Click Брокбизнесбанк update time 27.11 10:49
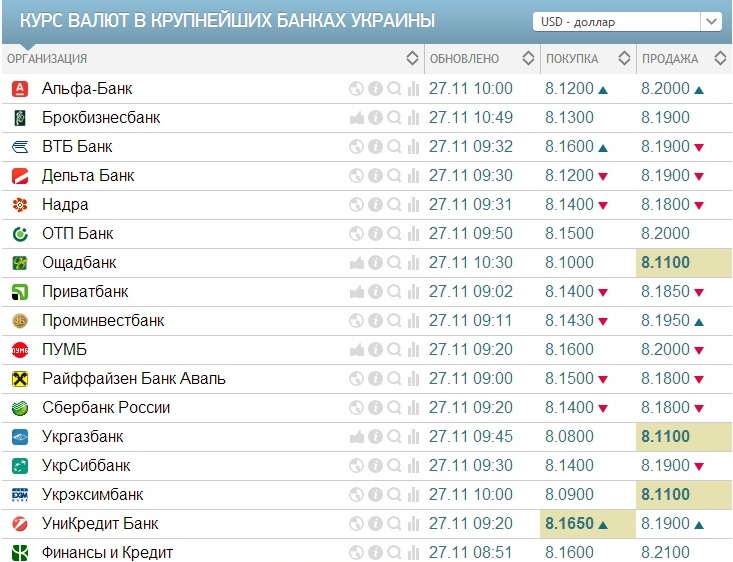Screen dimensions: 733x562 (471, 117)
